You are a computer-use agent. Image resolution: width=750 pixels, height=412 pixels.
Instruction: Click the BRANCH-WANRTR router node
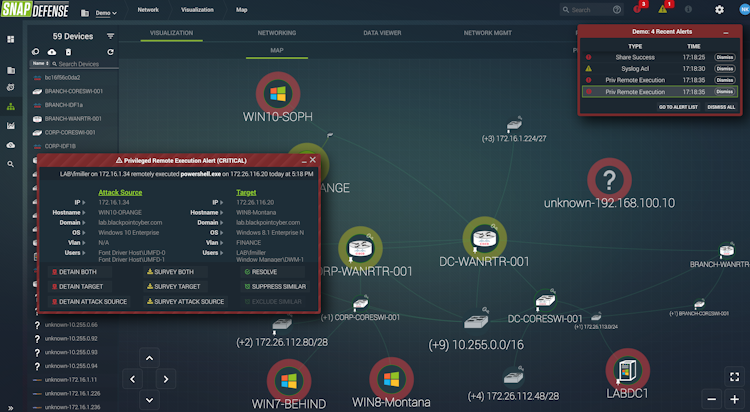click(x=727, y=250)
